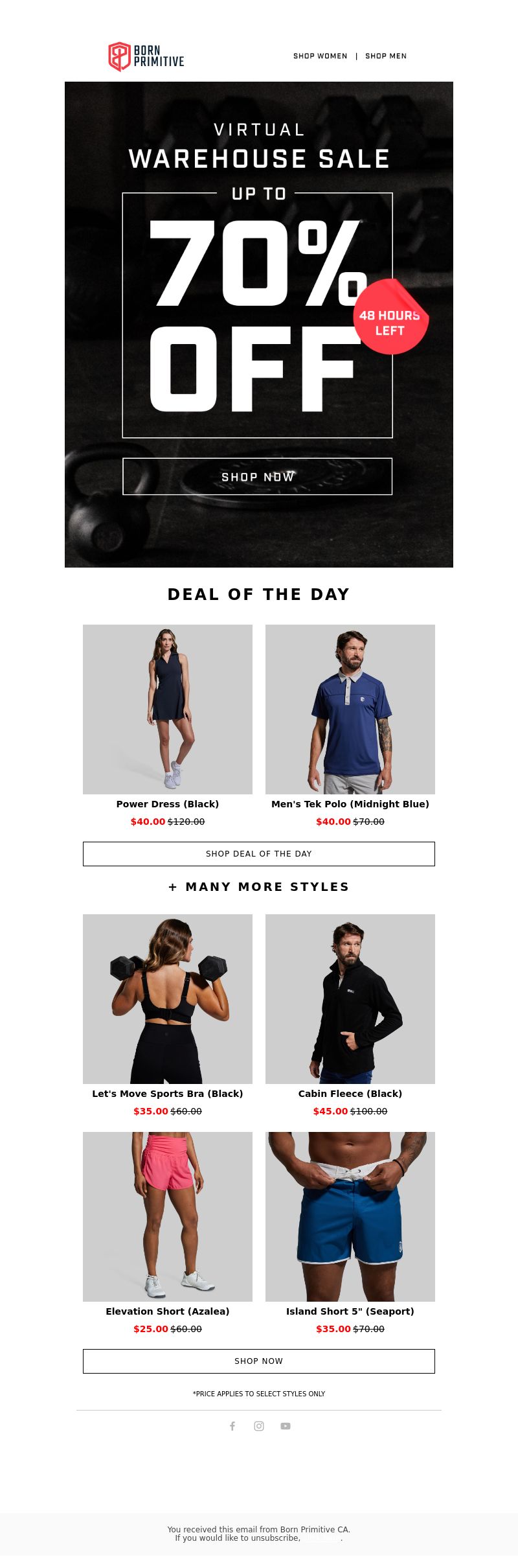This screenshot has width=518, height=1568.
Task: Open the Facebook icon link
Action: [232, 1425]
